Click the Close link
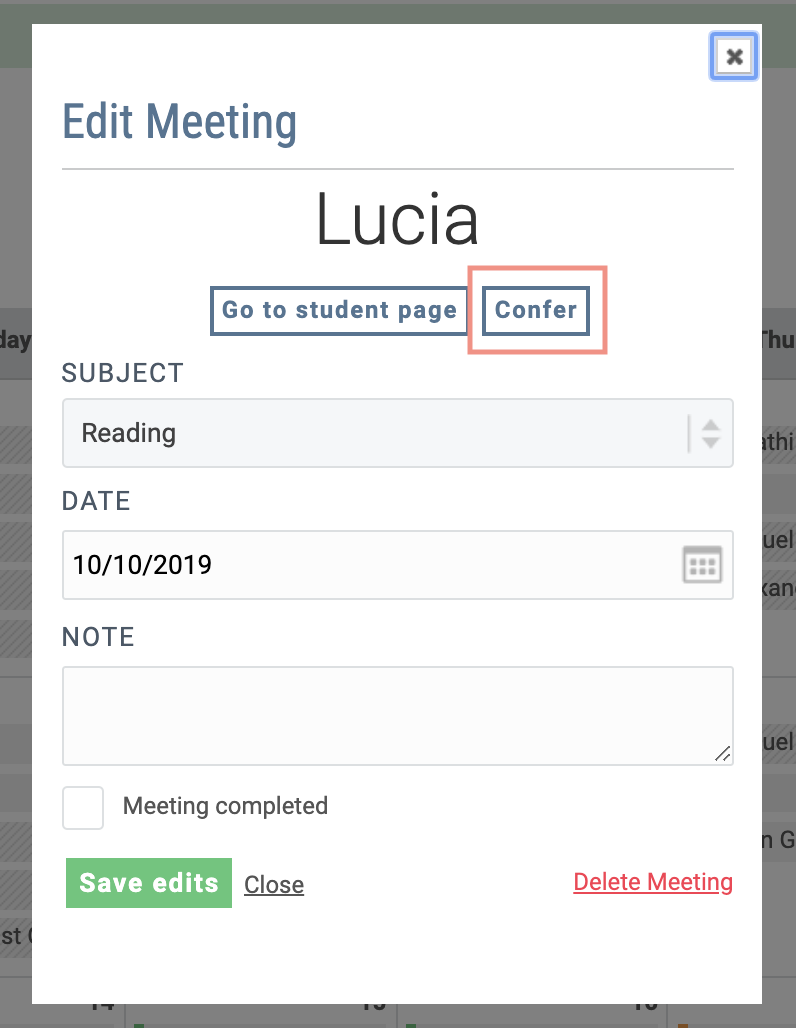Screen dimensions: 796x1028 click(273, 884)
